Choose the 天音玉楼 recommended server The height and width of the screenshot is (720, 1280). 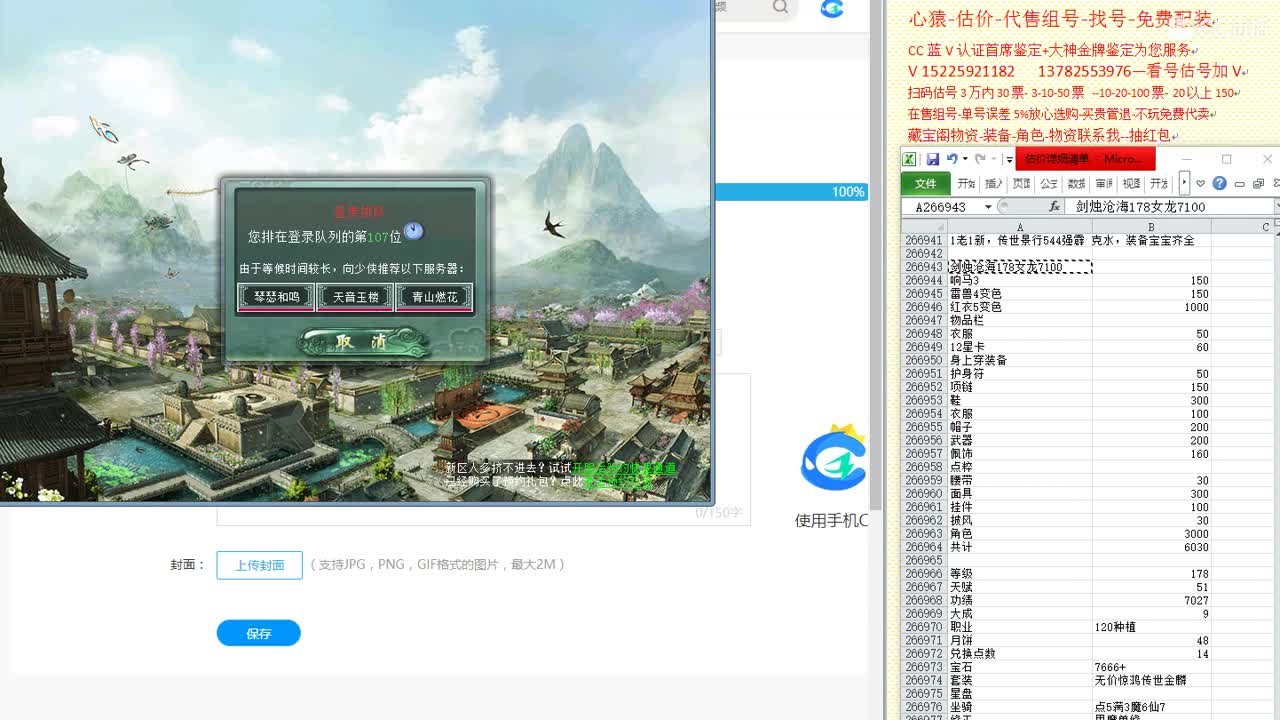(x=355, y=297)
